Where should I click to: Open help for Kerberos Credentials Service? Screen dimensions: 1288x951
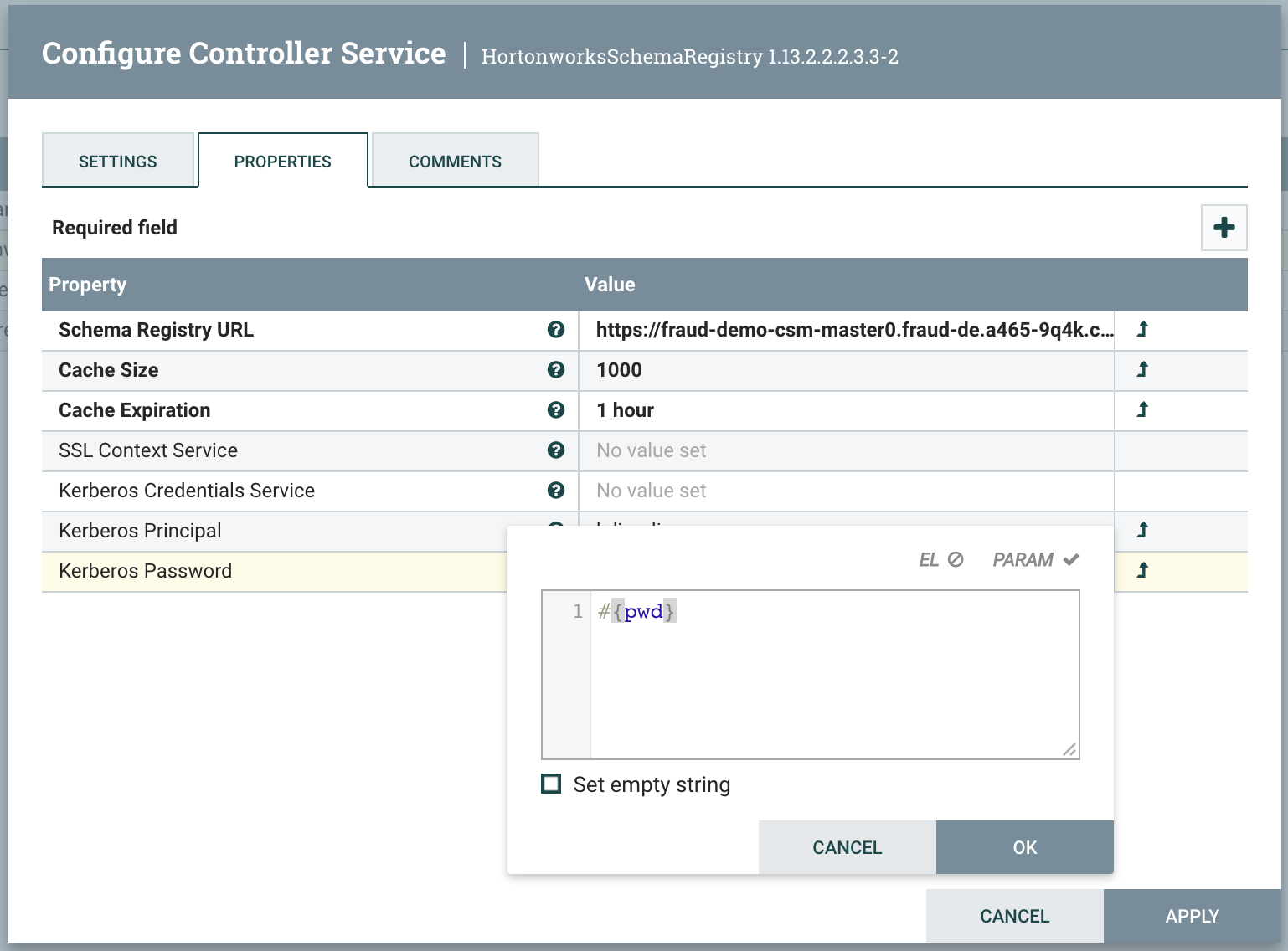(555, 491)
